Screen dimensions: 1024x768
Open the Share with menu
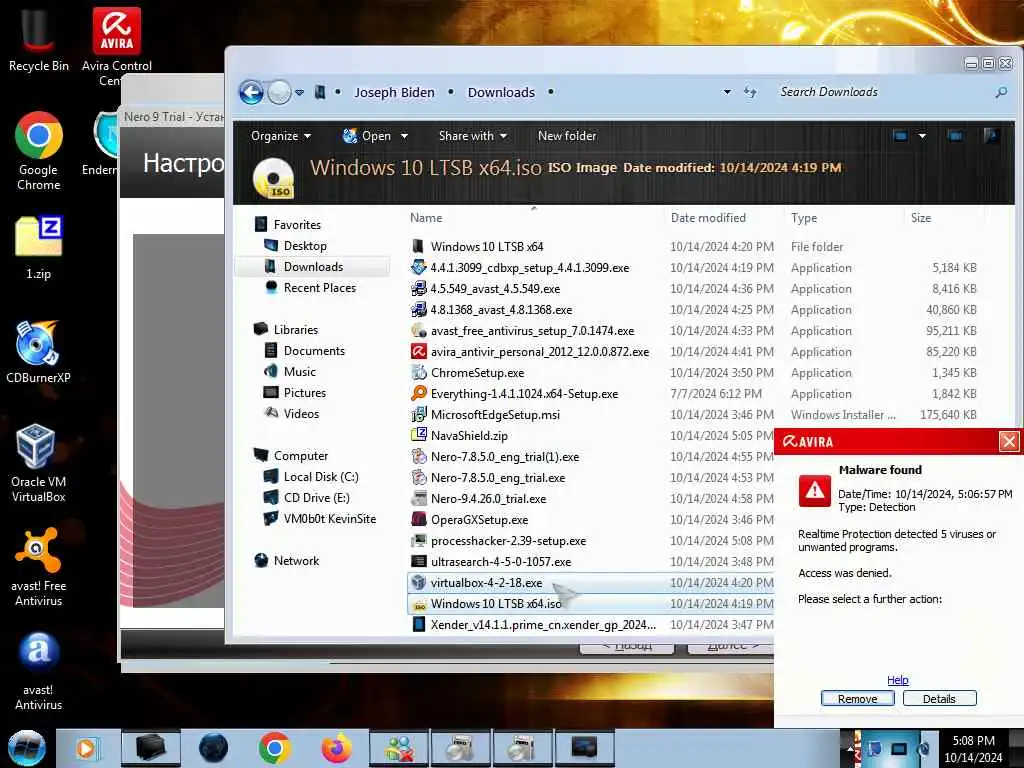point(473,136)
